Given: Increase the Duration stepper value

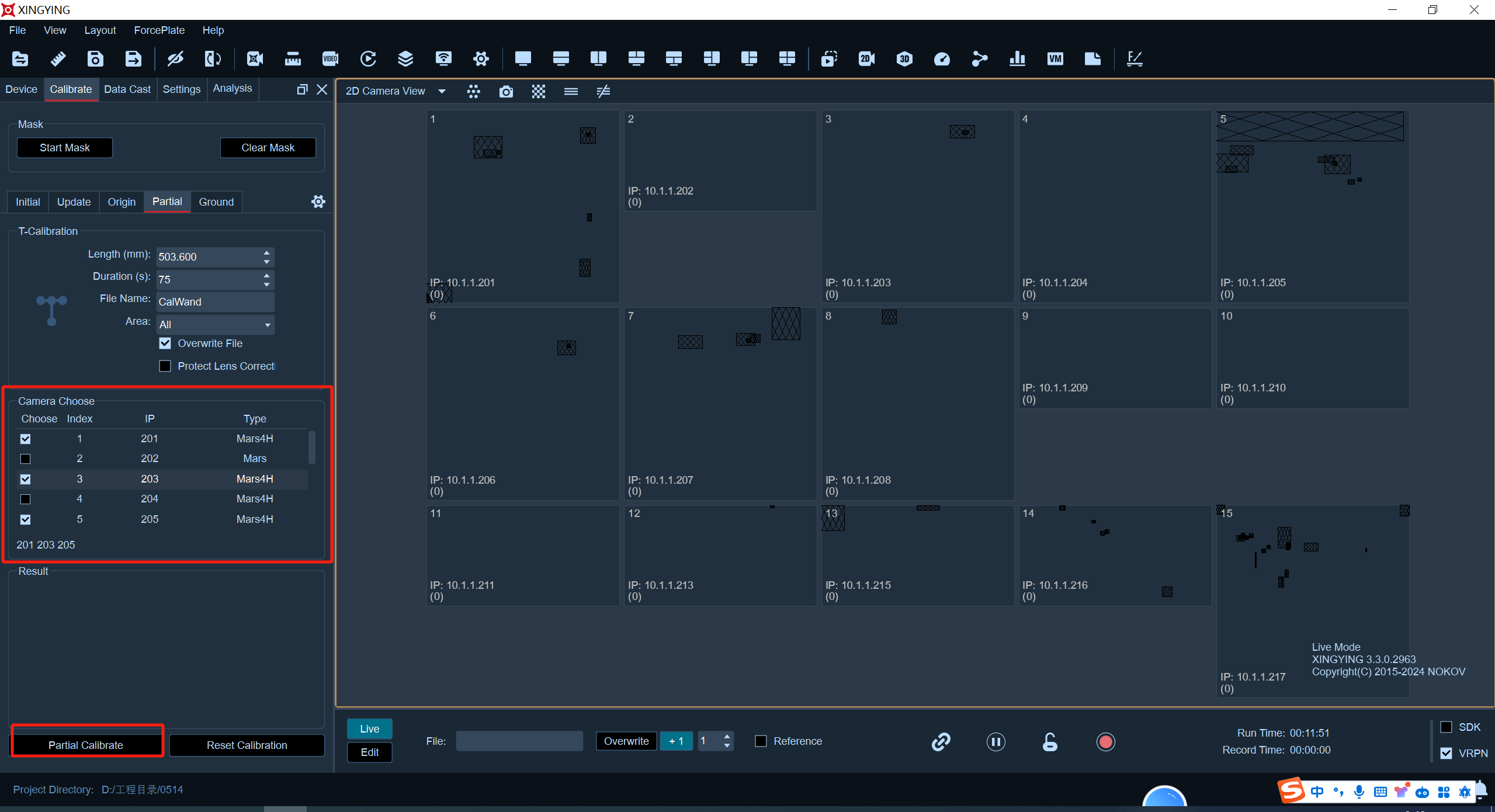Looking at the screenshot, I should (x=266, y=275).
